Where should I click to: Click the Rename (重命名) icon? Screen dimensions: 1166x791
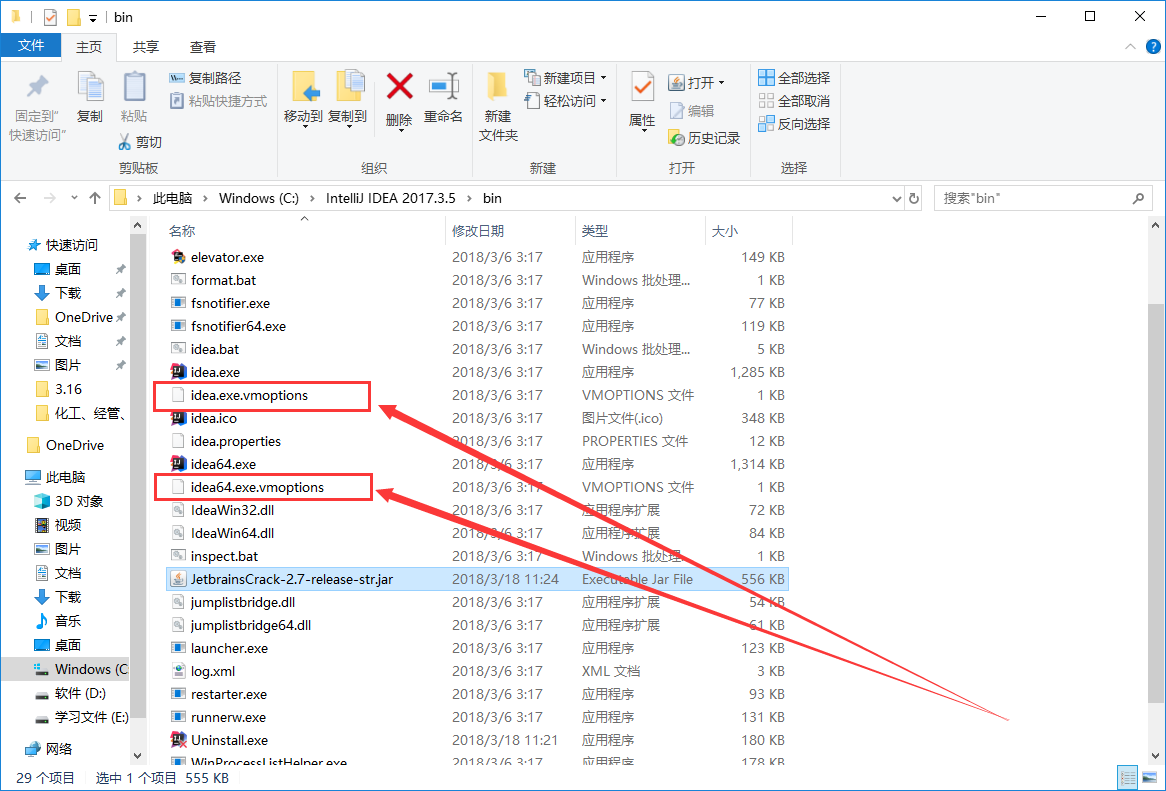click(x=444, y=87)
